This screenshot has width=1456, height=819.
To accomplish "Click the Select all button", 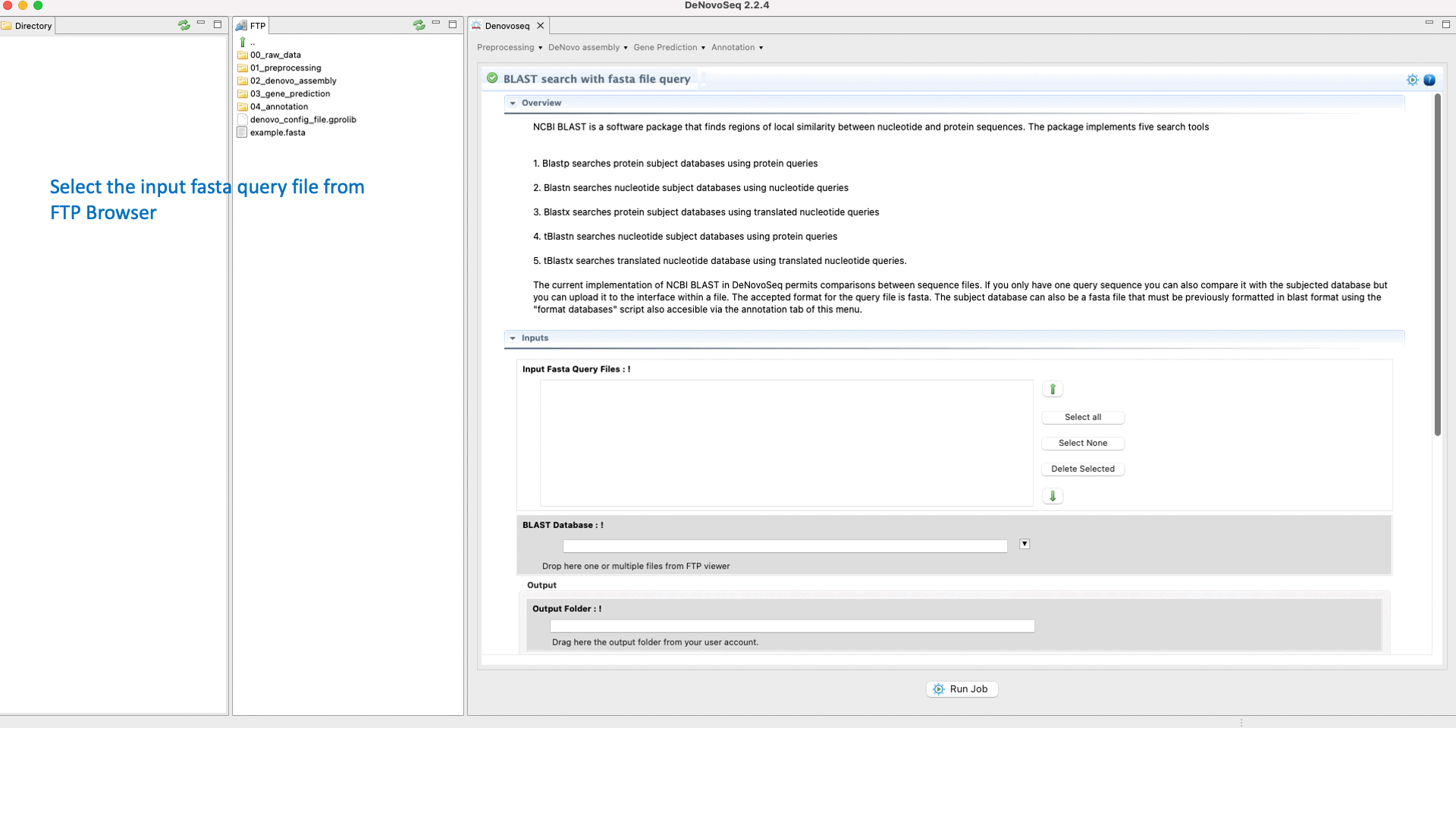I will (1082, 417).
